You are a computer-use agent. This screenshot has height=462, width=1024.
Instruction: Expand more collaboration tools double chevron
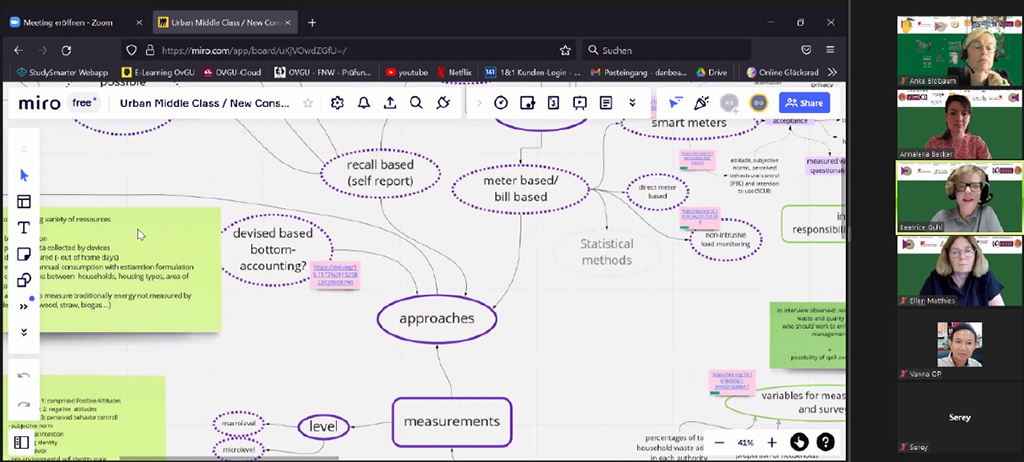pos(632,103)
